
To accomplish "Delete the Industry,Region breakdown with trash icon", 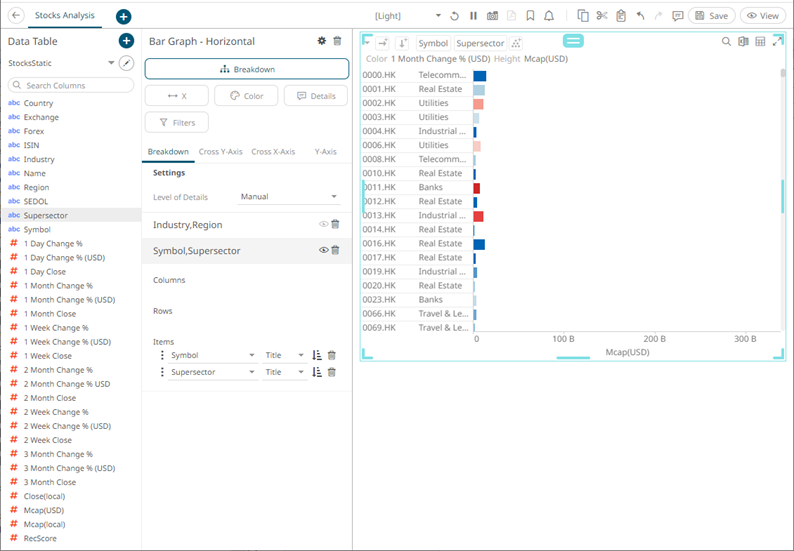I will tap(335, 225).
